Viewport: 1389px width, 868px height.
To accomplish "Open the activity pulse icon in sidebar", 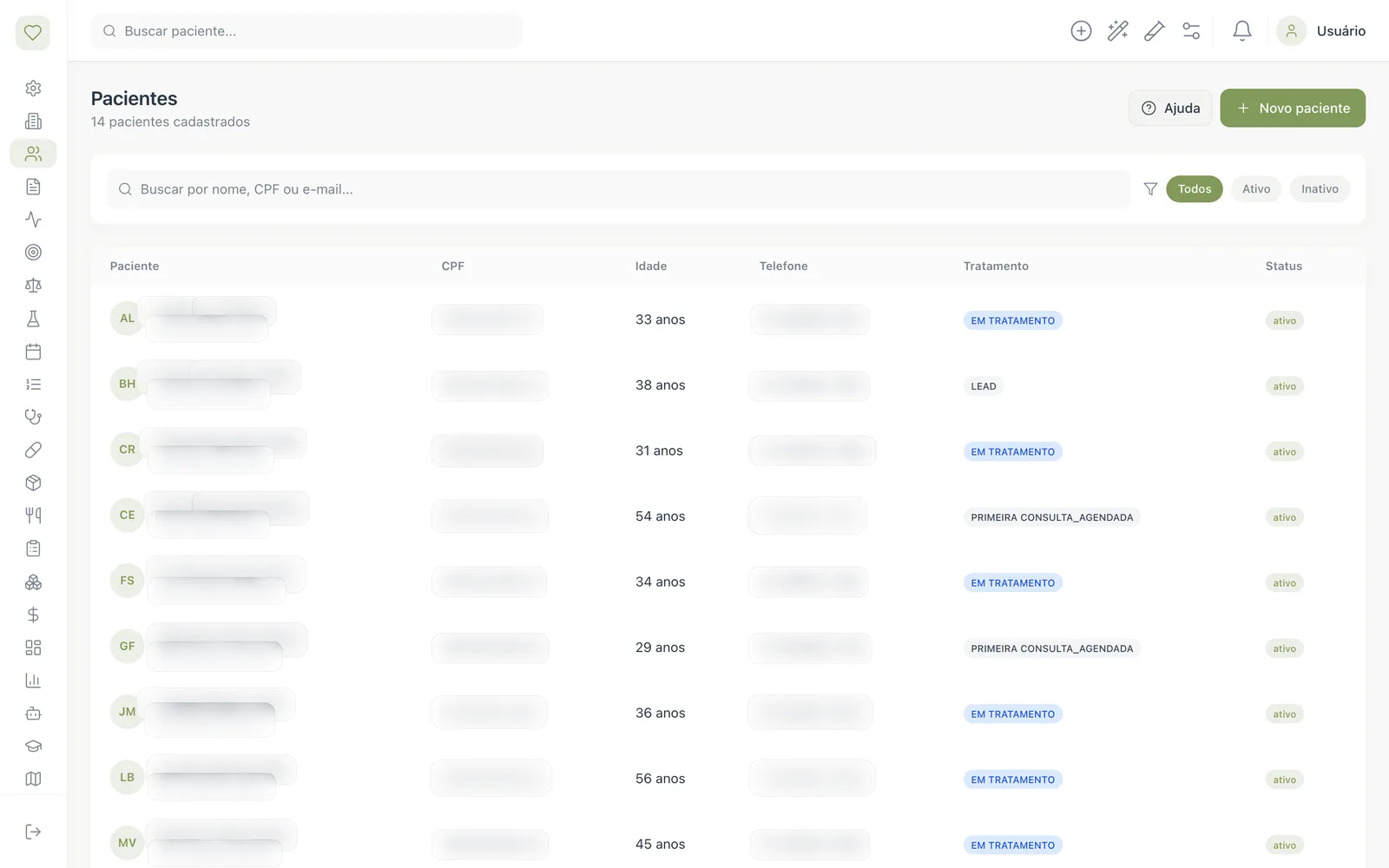I will click(x=33, y=220).
